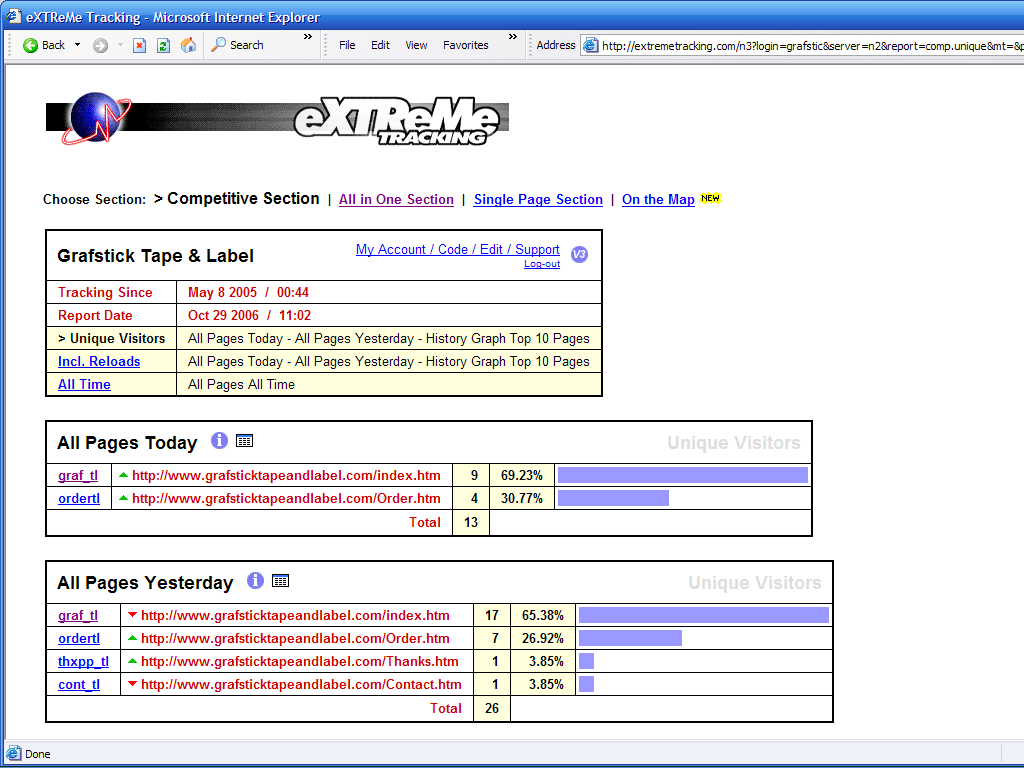Expand hidden menu items chevron after Favorites
Screen dimensions: 1024x768
[x=512, y=38]
